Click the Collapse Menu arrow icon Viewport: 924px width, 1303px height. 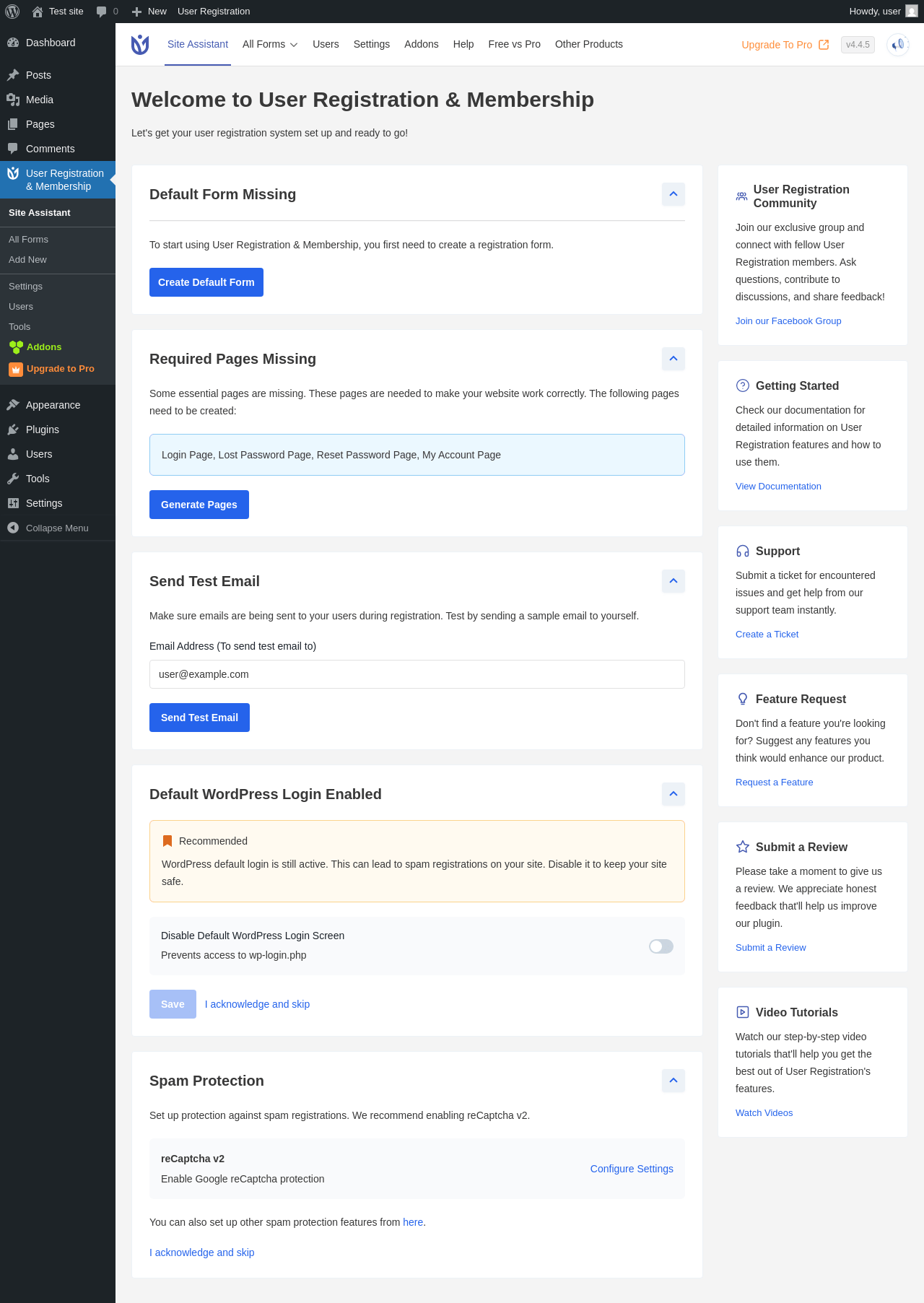coord(13,528)
